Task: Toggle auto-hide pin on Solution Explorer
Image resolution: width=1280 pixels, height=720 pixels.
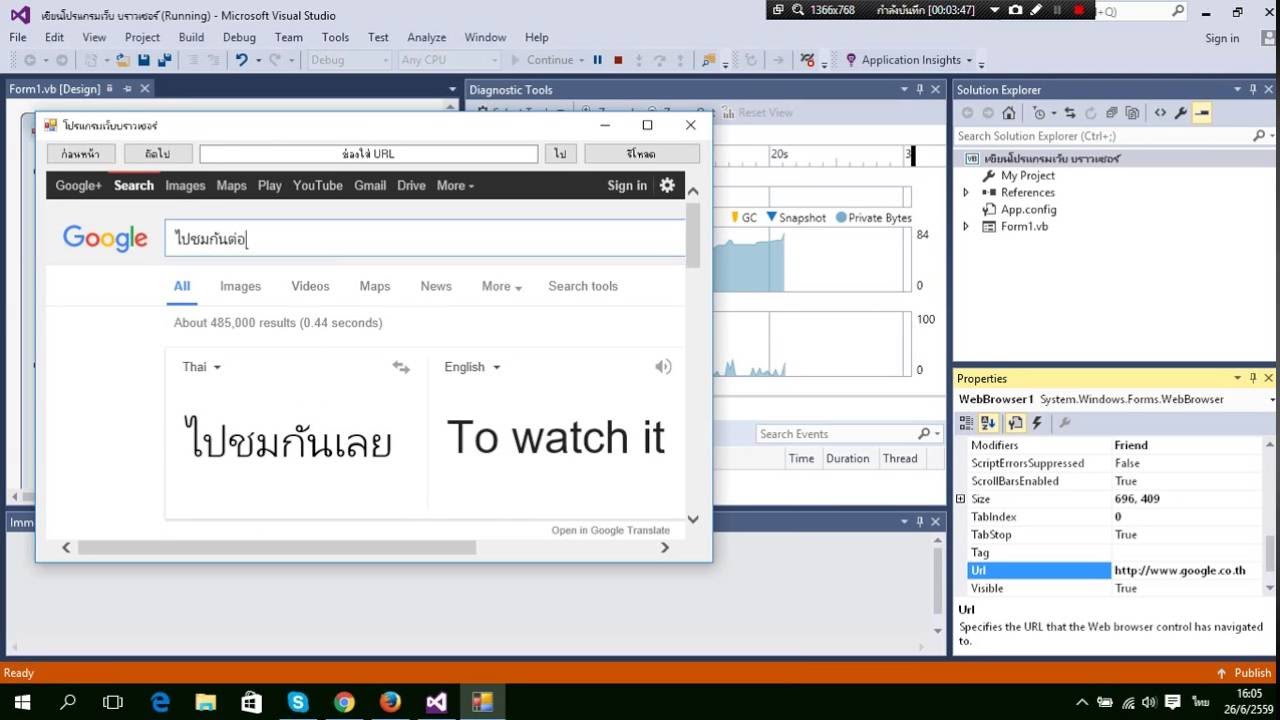Action: (1253, 89)
